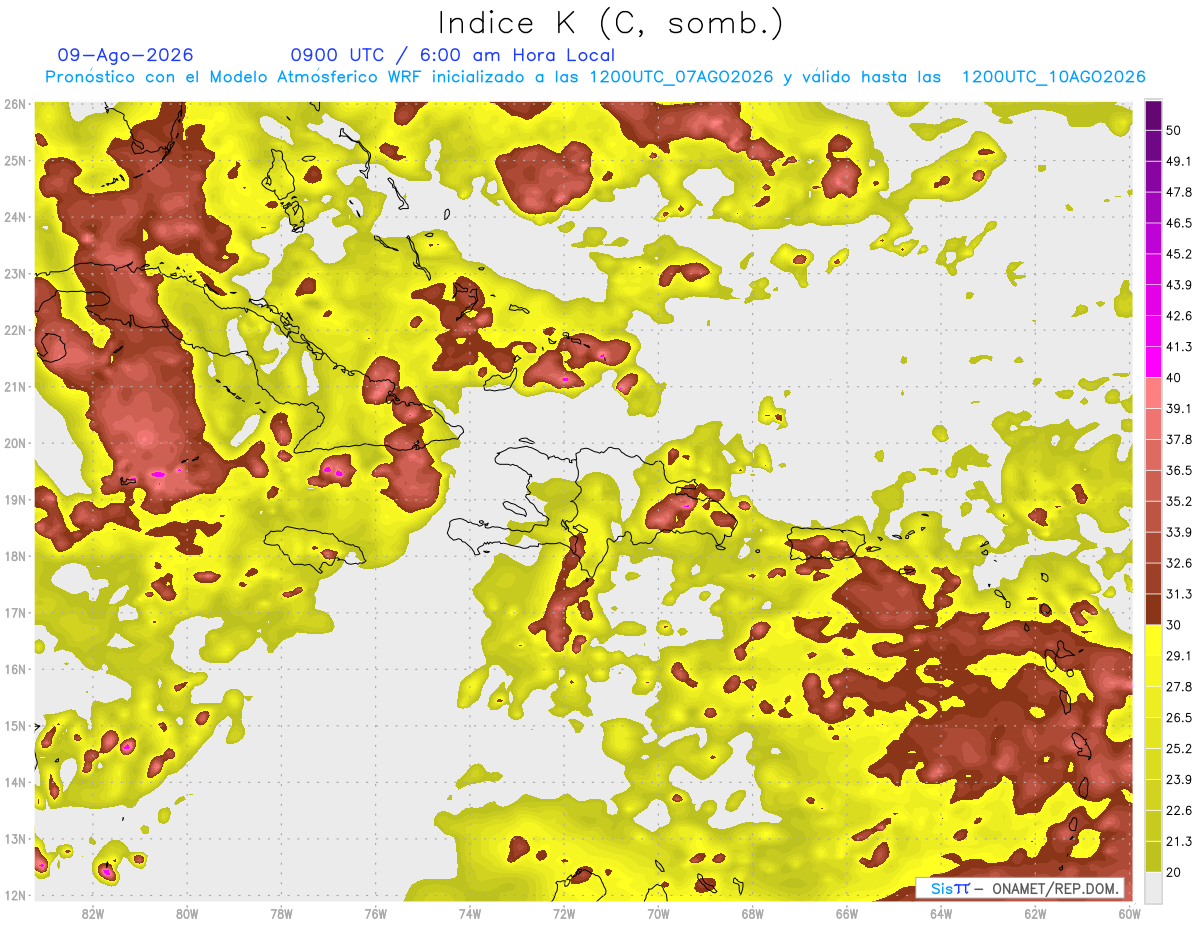This screenshot has width=1200, height=927.
Task: Click the color bar label '39.1'
Action: (1178, 408)
